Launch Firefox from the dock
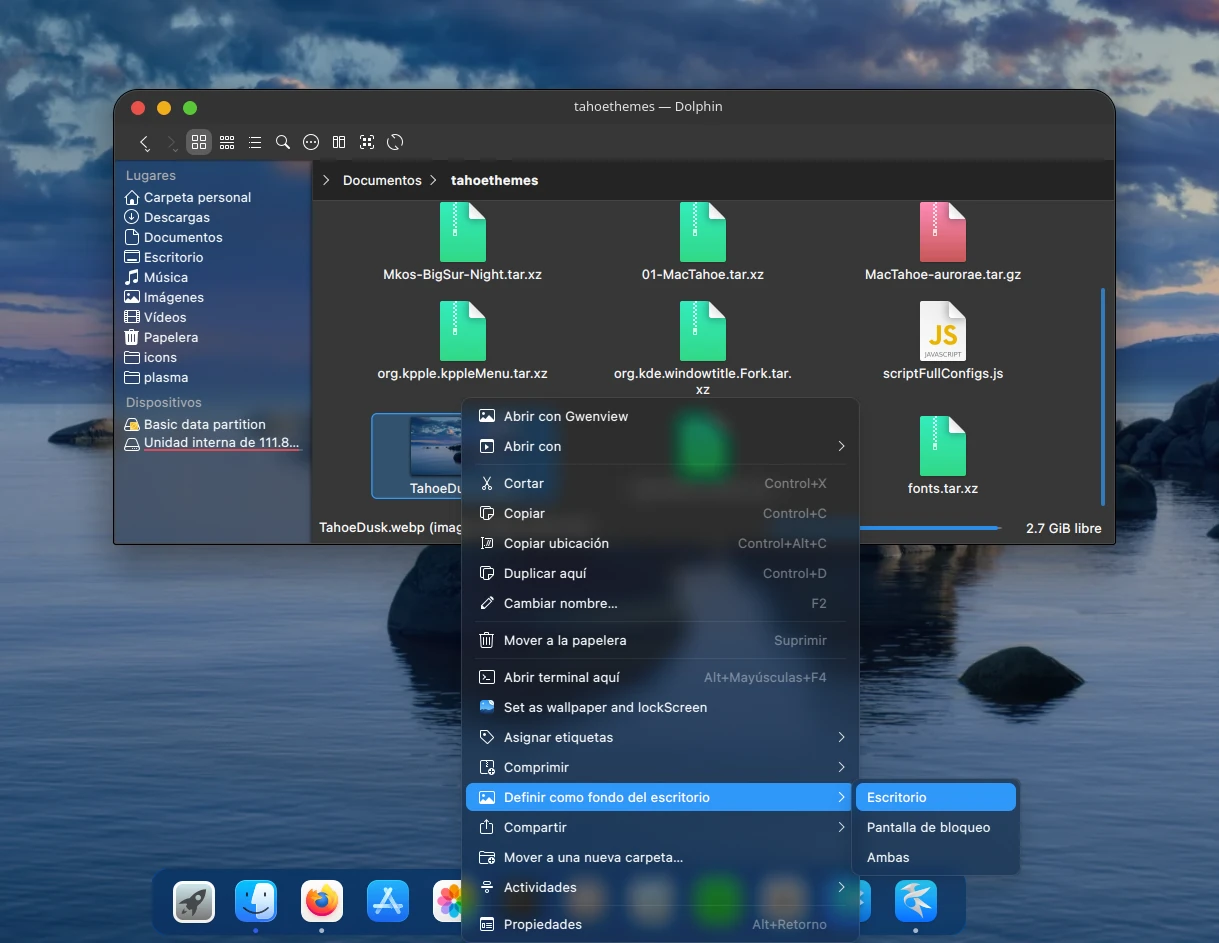Image resolution: width=1219 pixels, height=943 pixels. [x=322, y=901]
